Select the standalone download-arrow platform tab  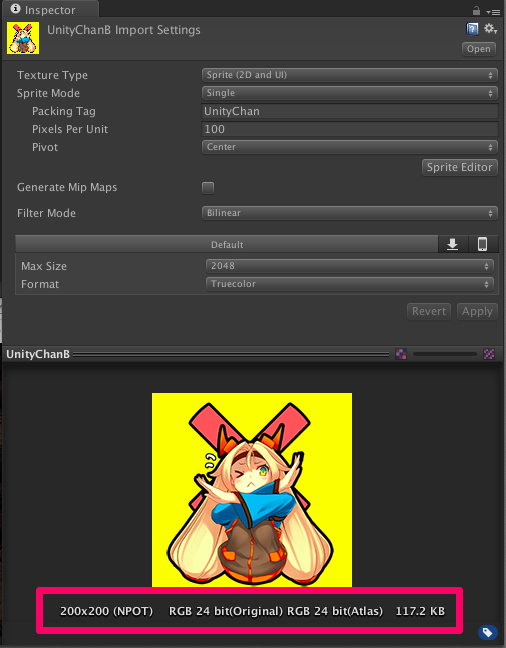453,244
